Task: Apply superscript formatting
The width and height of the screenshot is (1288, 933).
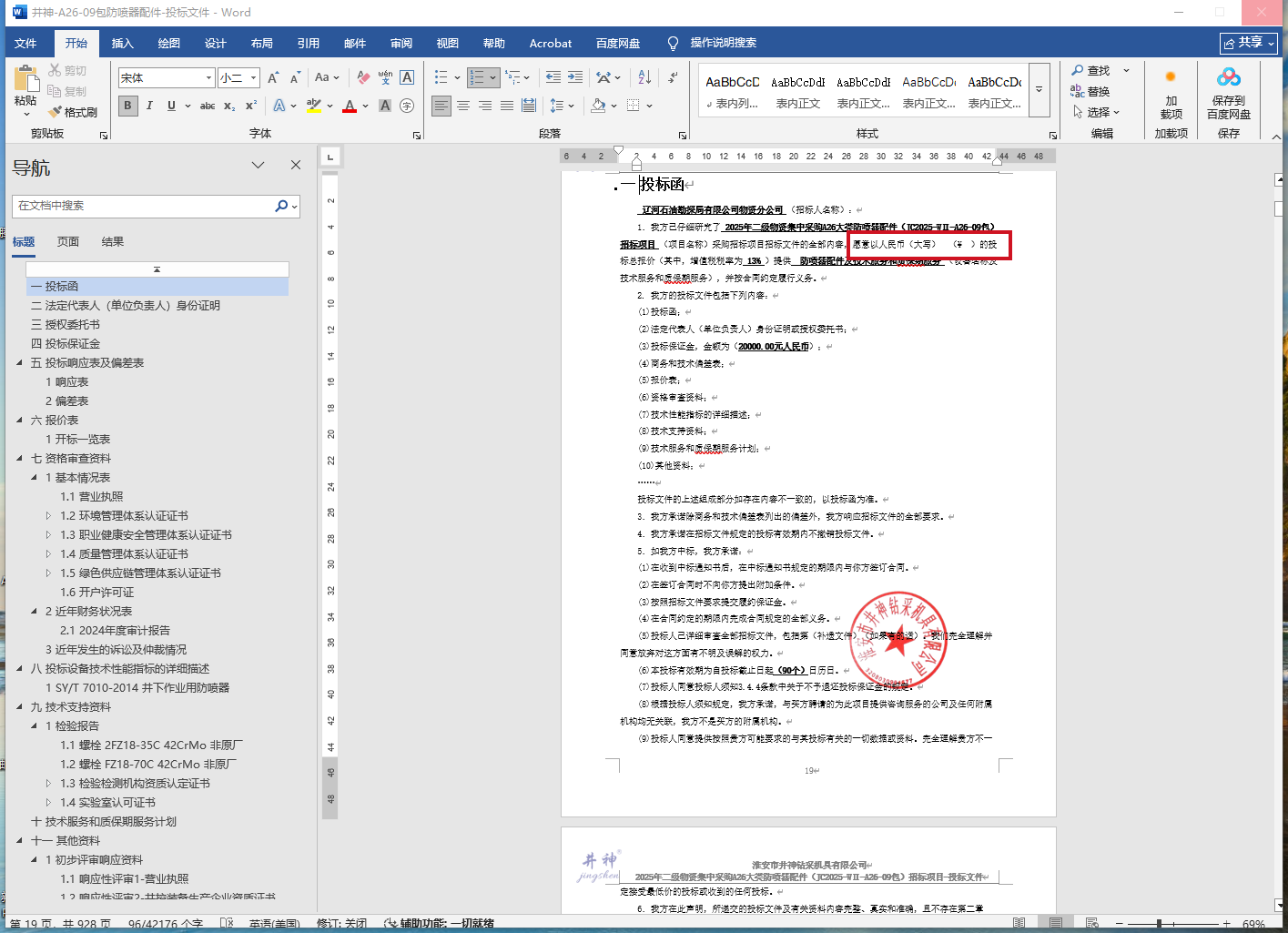Action: pos(251,106)
